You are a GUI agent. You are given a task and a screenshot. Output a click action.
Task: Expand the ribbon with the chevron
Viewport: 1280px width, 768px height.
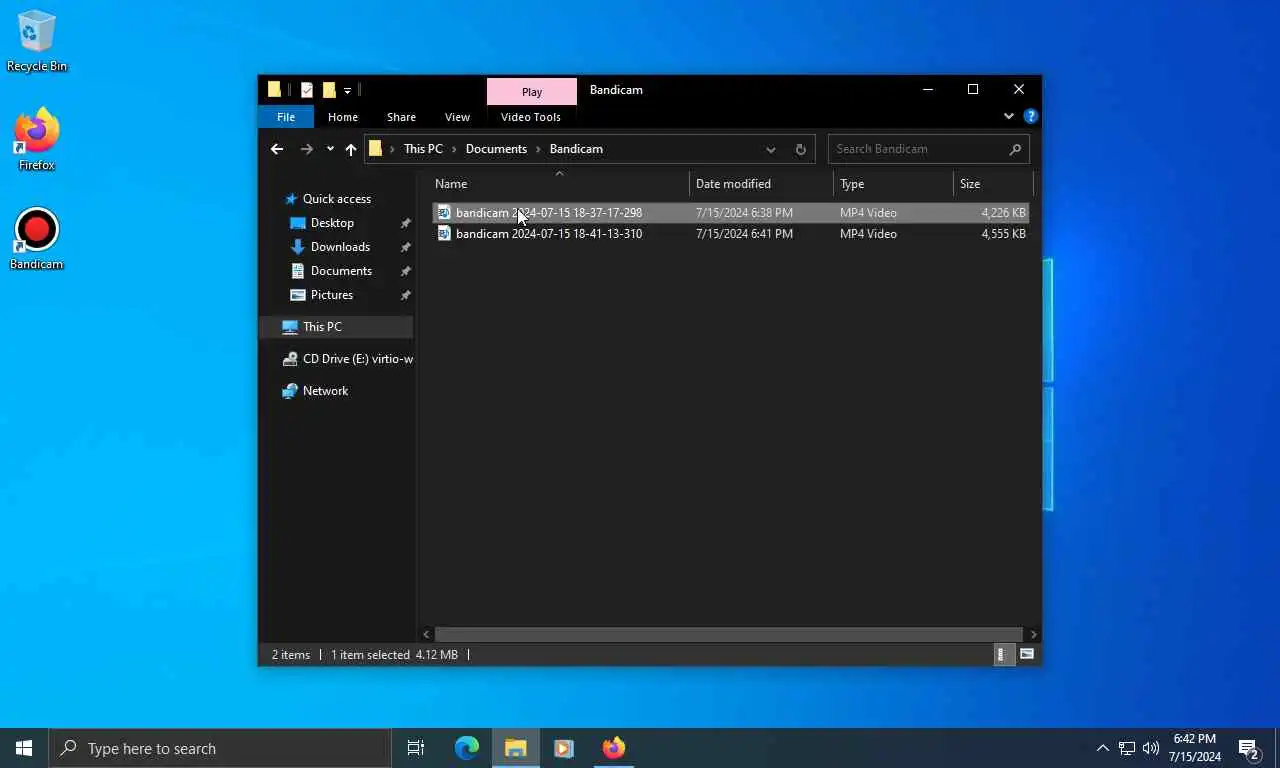tap(1009, 117)
